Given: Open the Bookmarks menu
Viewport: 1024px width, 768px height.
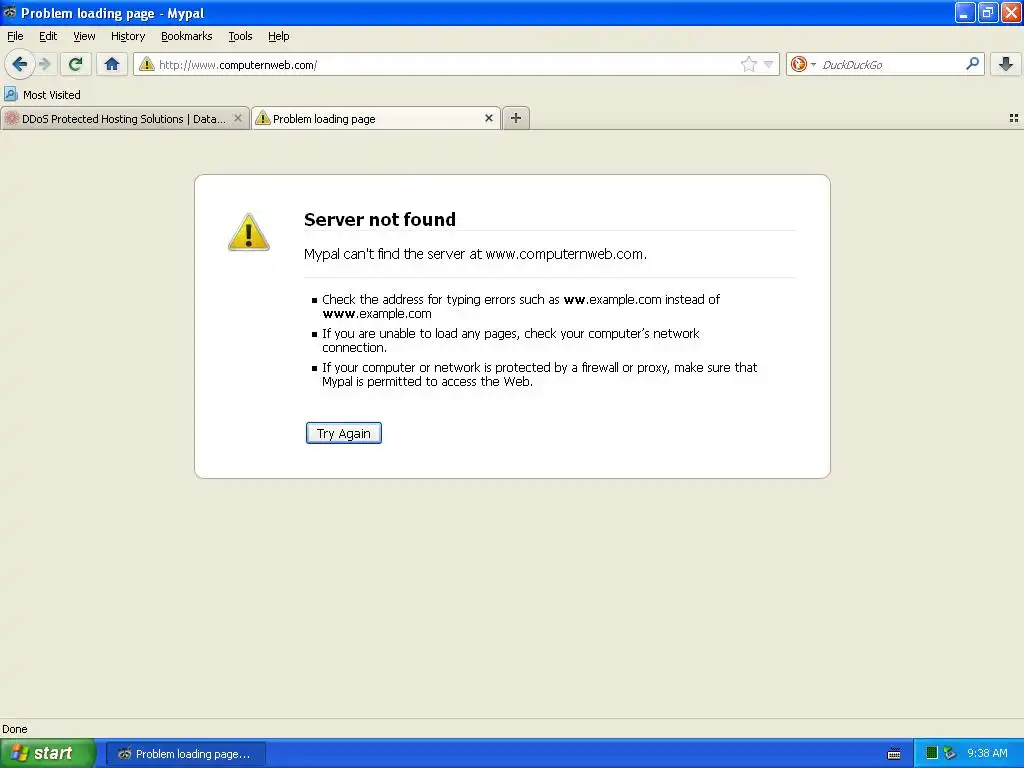Looking at the screenshot, I should [187, 36].
